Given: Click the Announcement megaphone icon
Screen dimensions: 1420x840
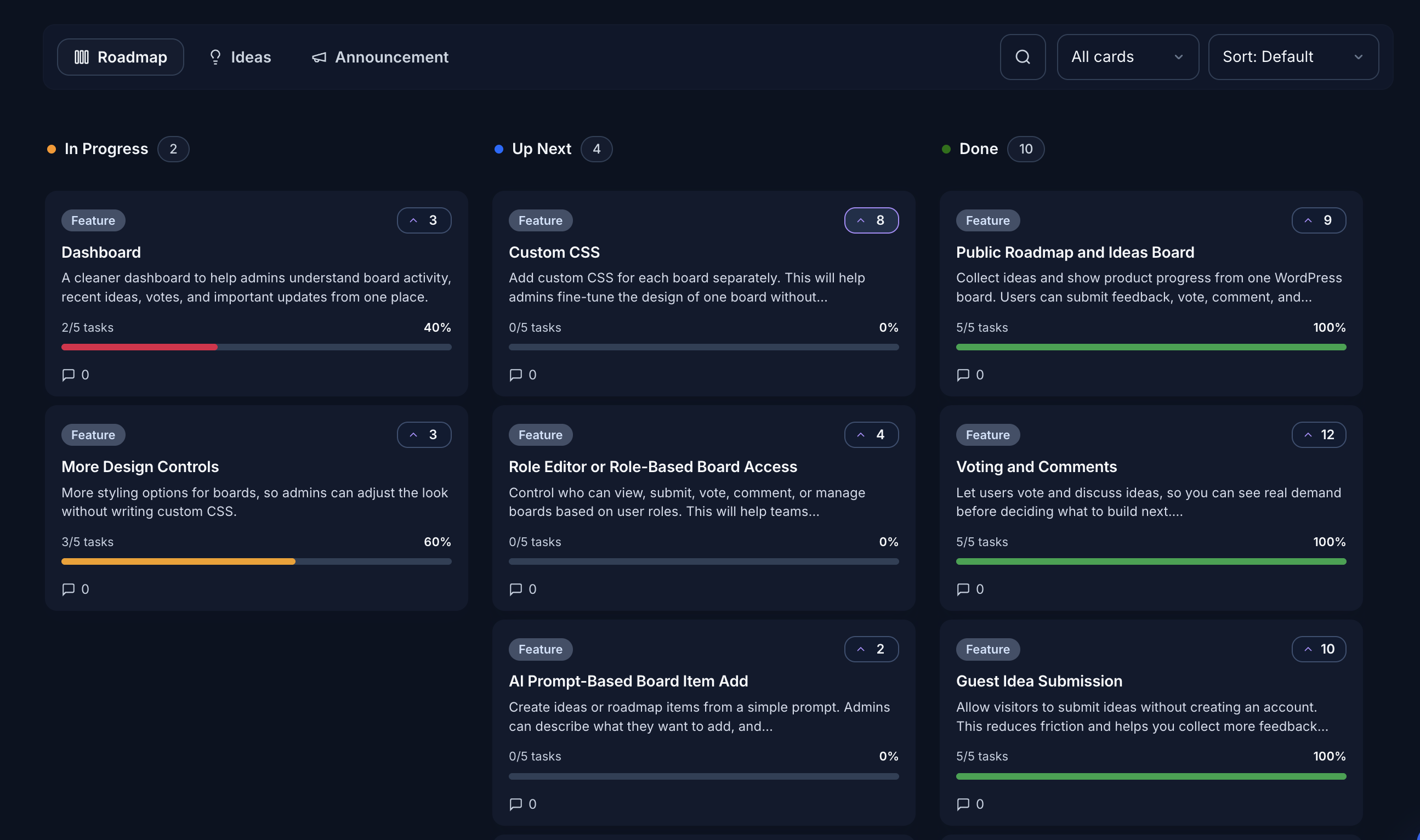Looking at the screenshot, I should [x=319, y=57].
